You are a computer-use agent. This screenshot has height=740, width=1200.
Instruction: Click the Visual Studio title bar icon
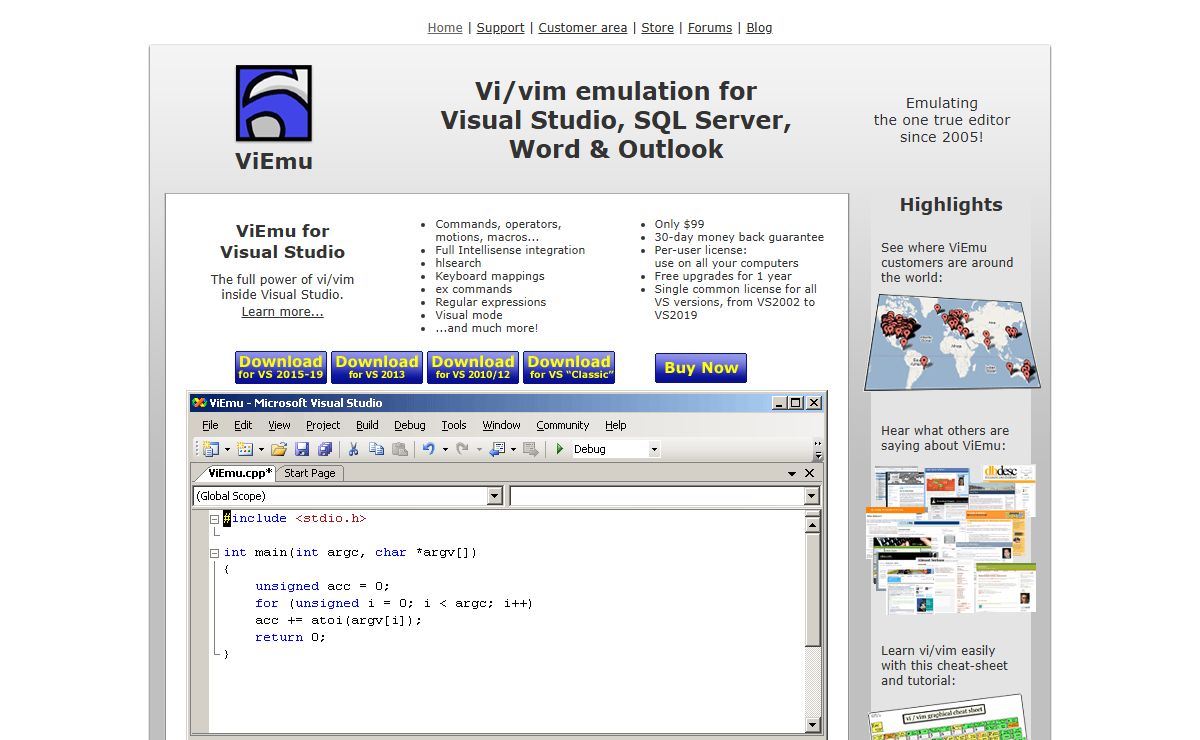tap(199, 403)
